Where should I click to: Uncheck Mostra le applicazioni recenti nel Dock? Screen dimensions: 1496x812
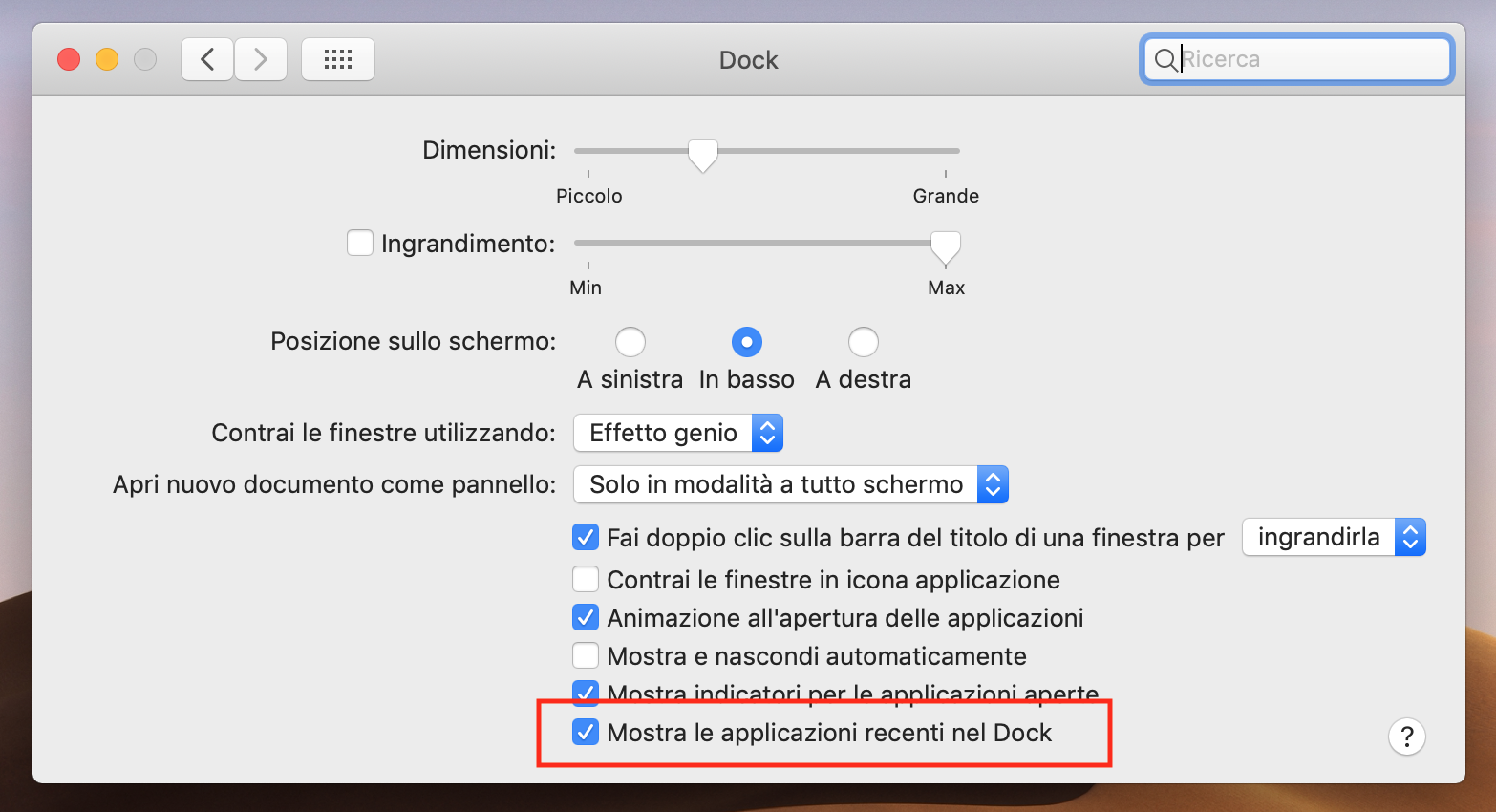pyautogui.click(x=586, y=732)
